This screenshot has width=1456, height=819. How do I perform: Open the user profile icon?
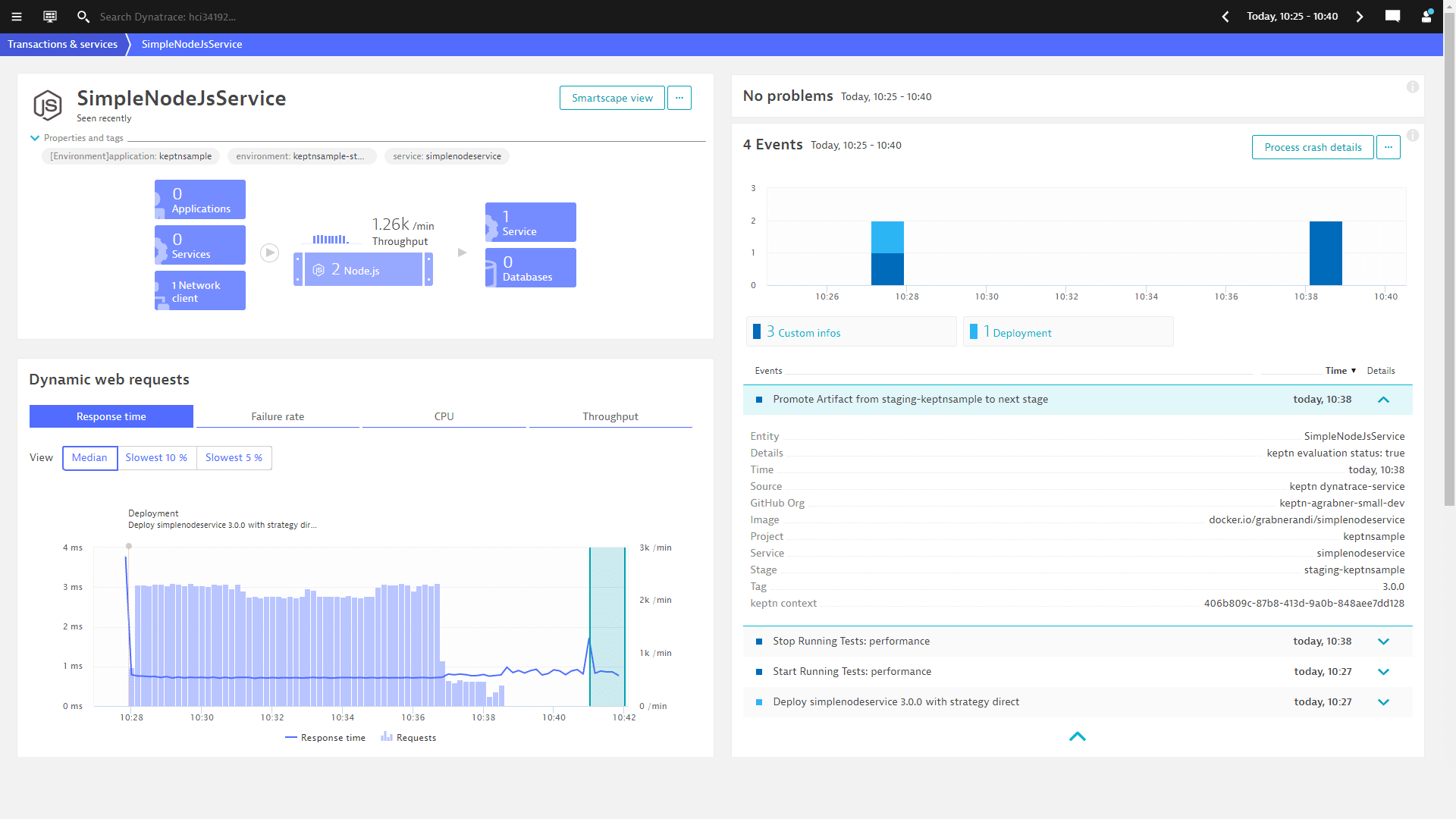point(1426,17)
